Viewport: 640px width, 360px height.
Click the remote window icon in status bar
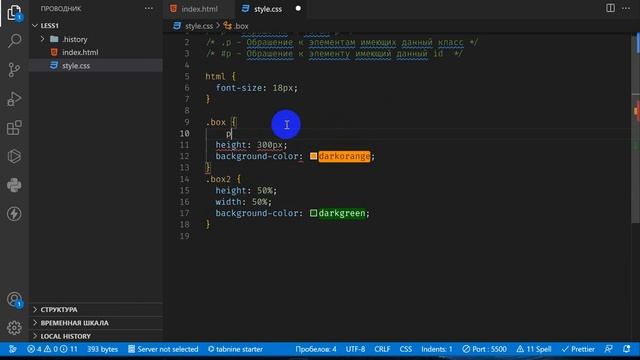pos(13,349)
